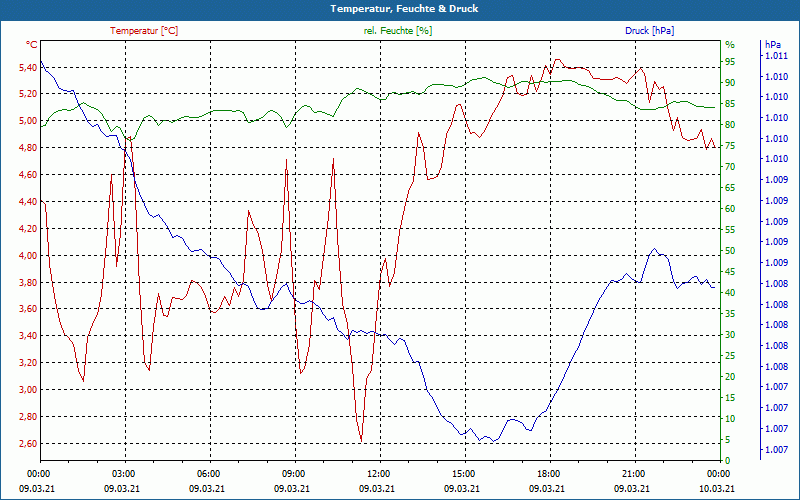This screenshot has width=800, height=500.
Task: Click temperature axis value 3,80
Action: (28, 283)
